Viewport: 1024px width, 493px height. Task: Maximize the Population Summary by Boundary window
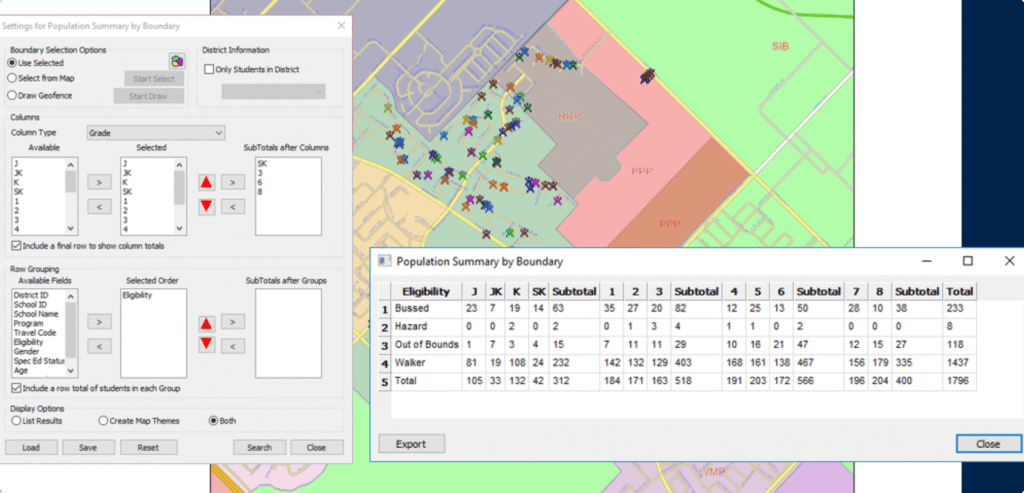click(967, 261)
